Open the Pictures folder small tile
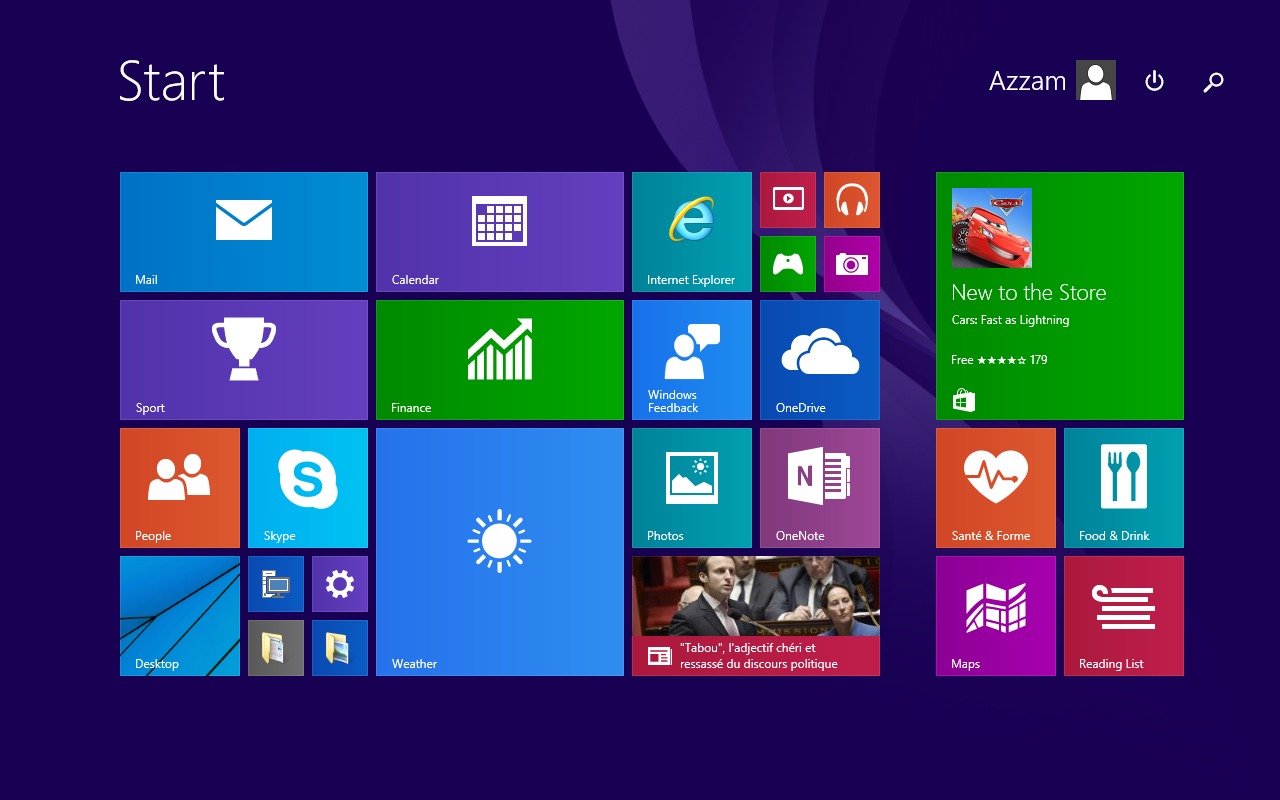 click(x=340, y=648)
